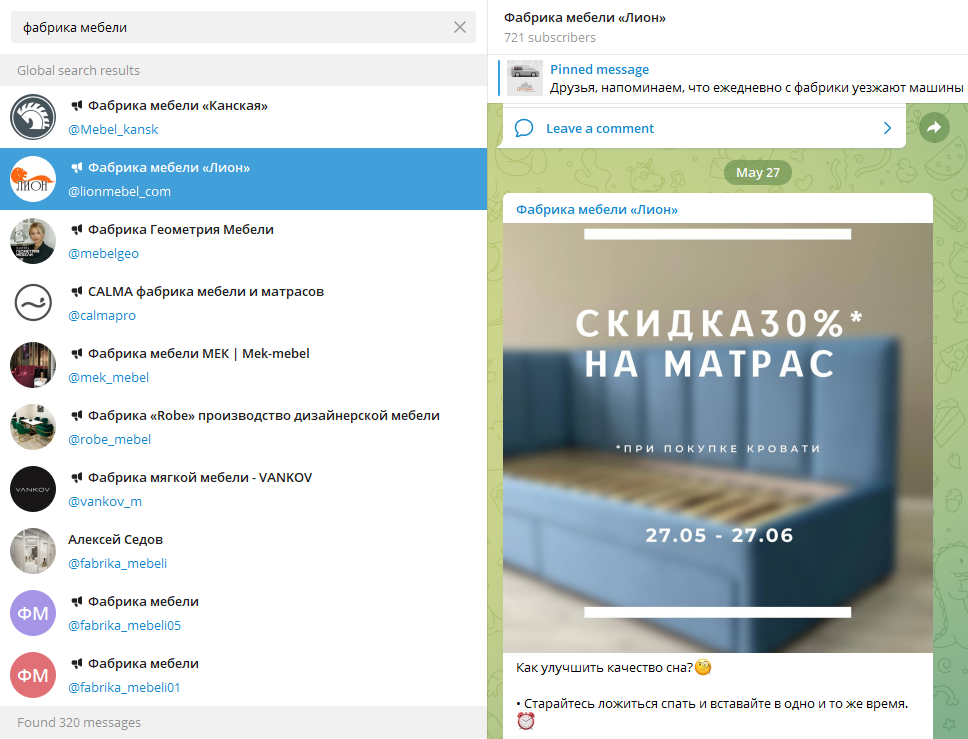This screenshot has width=968, height=739.
Task: Select Фабрика Геометрия Мебели result
Action: coord(243,241)
